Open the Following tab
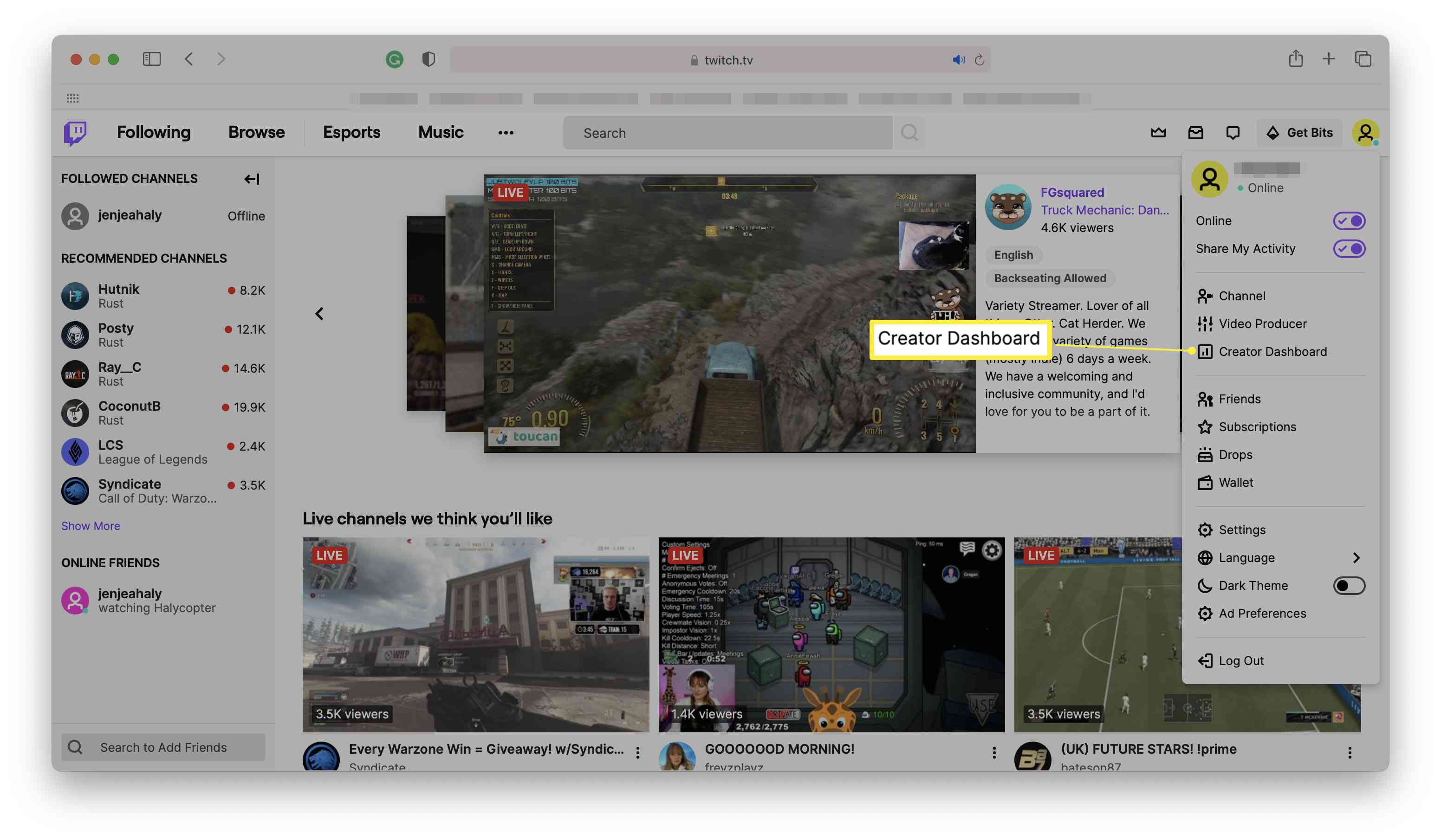Screen dimensions: 1441x840 tap(153, 132)
